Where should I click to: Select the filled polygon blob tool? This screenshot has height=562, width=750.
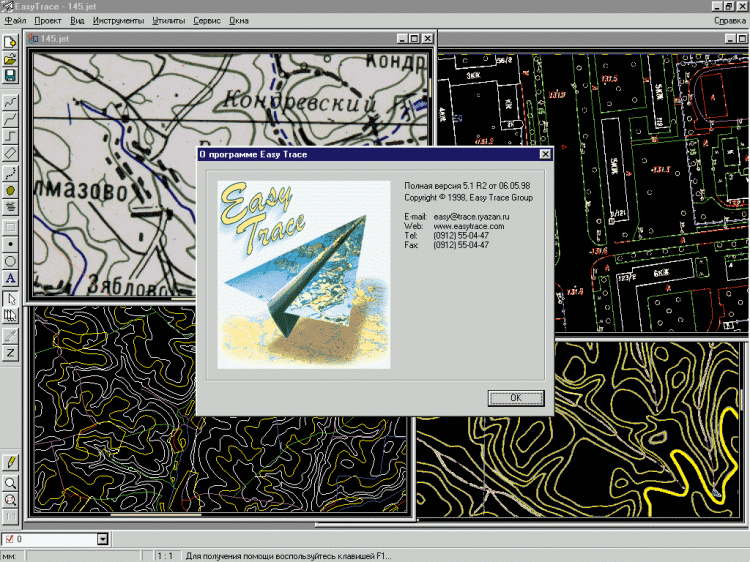tap(10, 190)
